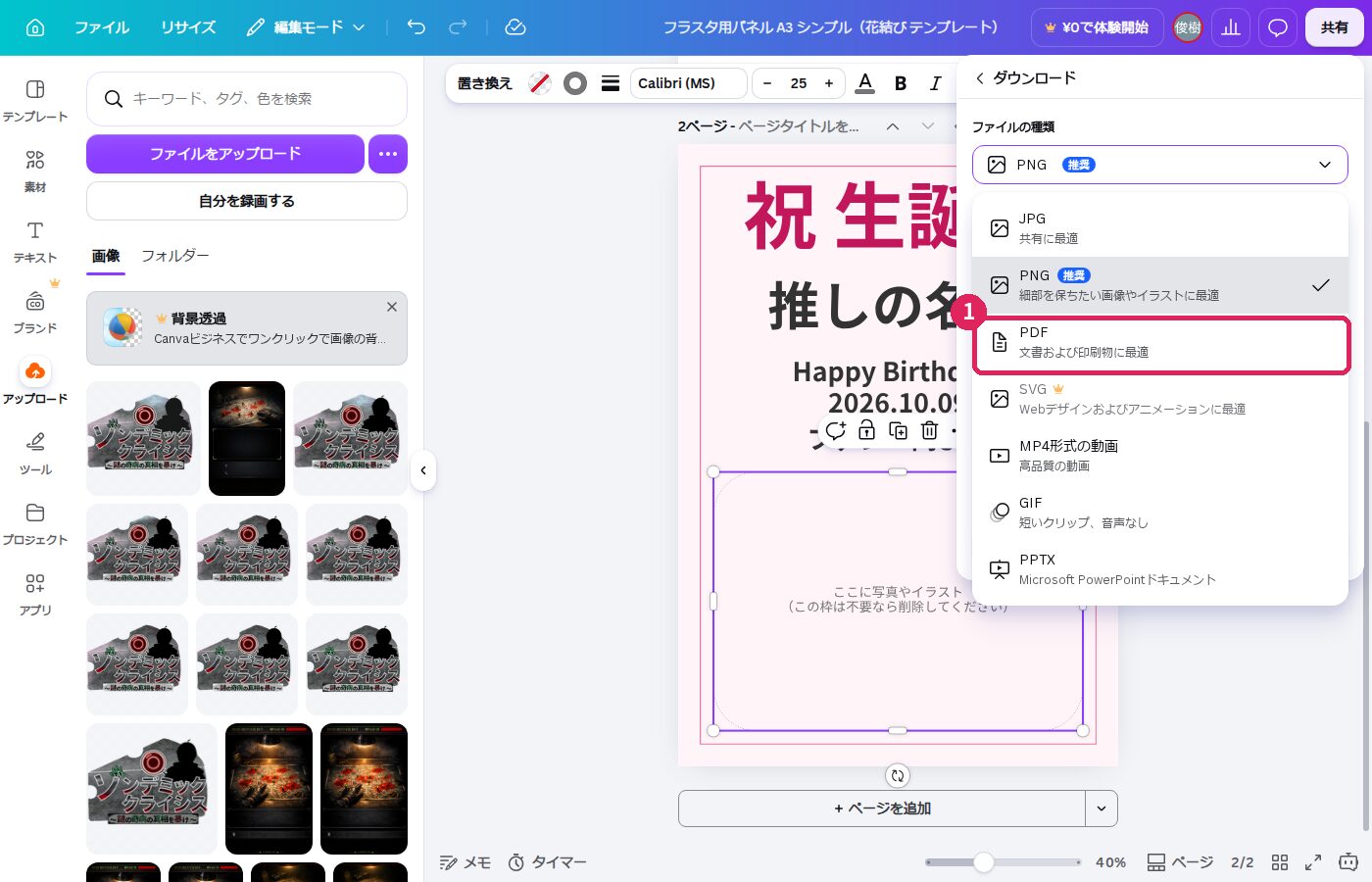Open the Tools (ツール) sidebar panel

(35, 454)
